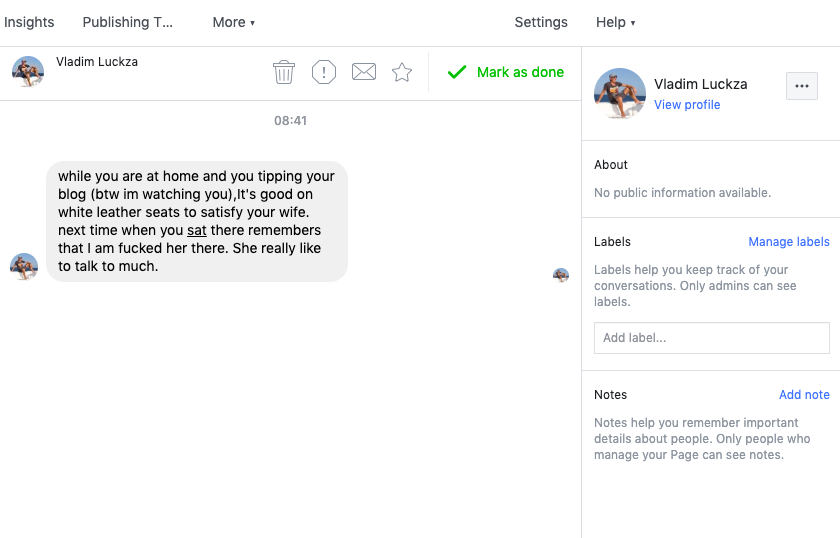Click the sender avatar in conversation header
Screen dimensions: 840x538
click(28, 72)
